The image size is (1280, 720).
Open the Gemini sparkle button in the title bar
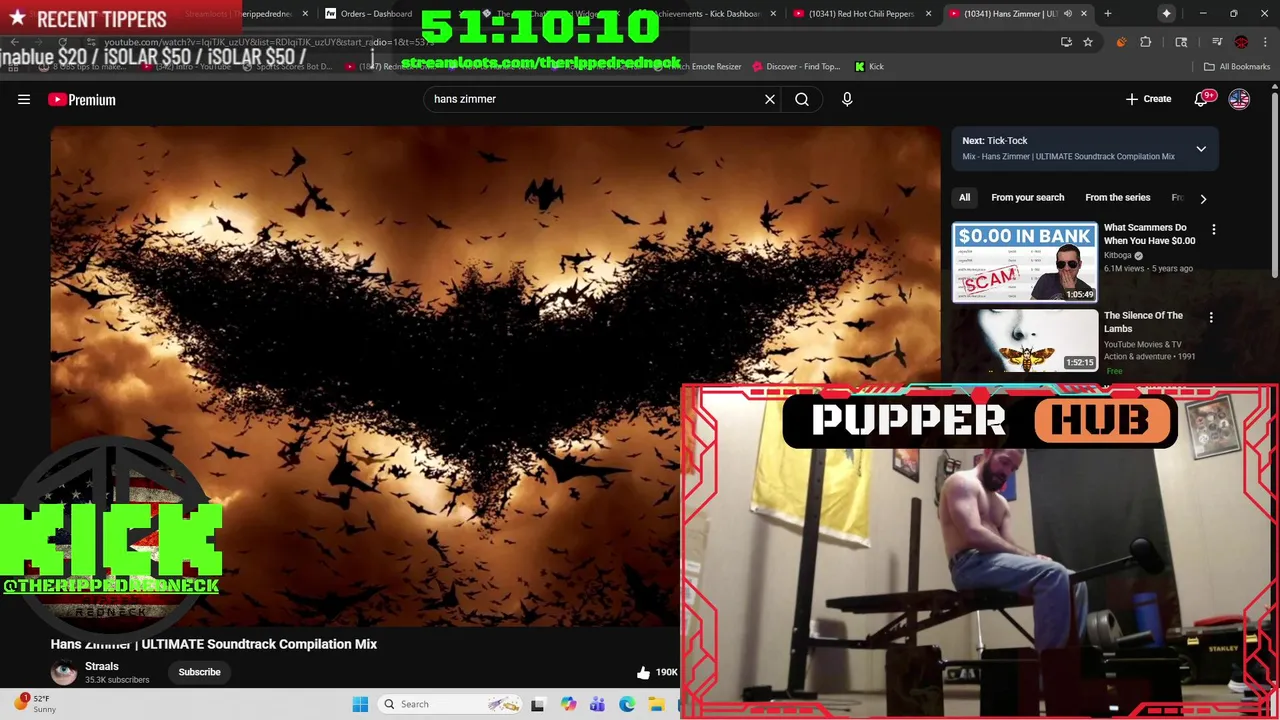coord(1167,13)
